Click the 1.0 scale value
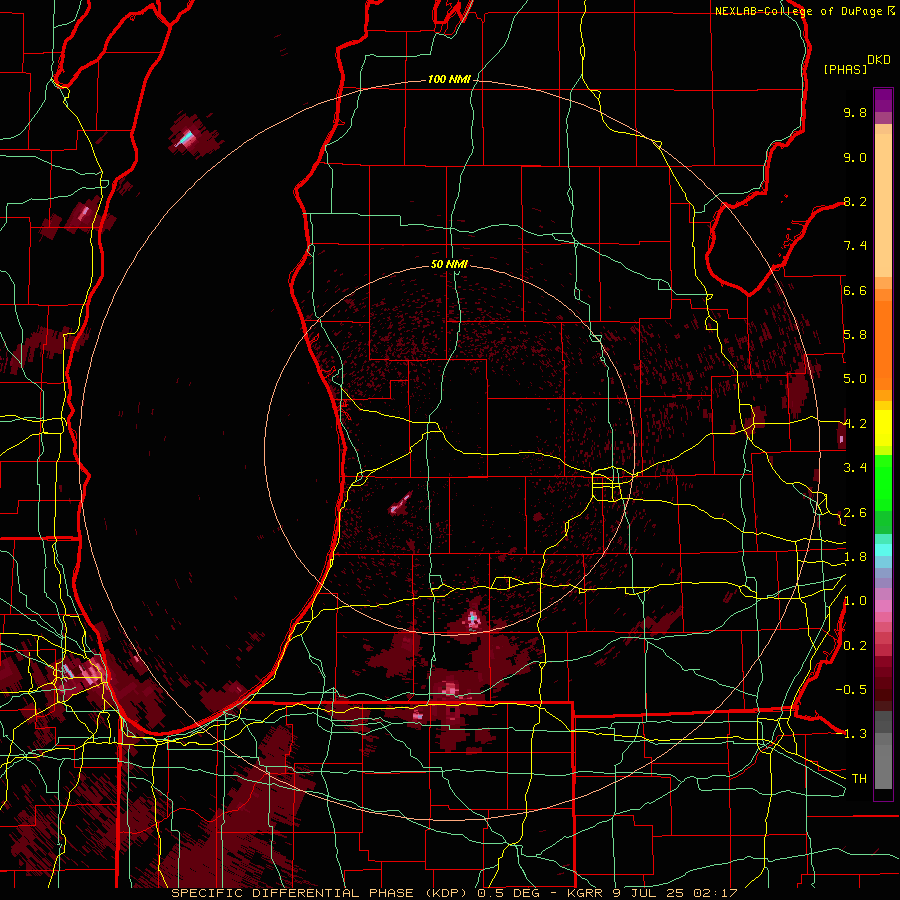Image resolution: width=900 pixels, height=900 pixels. [x=855, y=601]
